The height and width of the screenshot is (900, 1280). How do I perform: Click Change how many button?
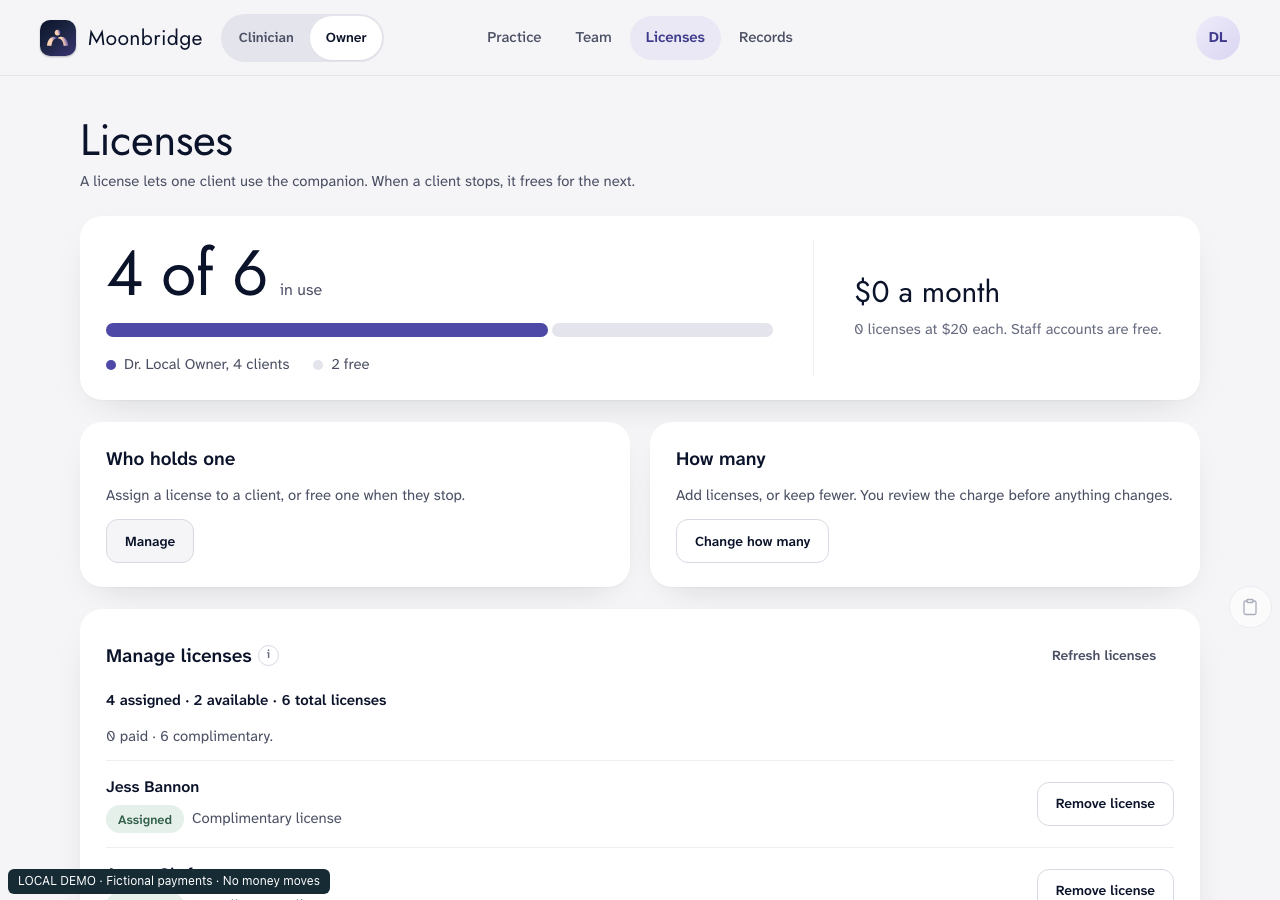click(x=752, y=541)
